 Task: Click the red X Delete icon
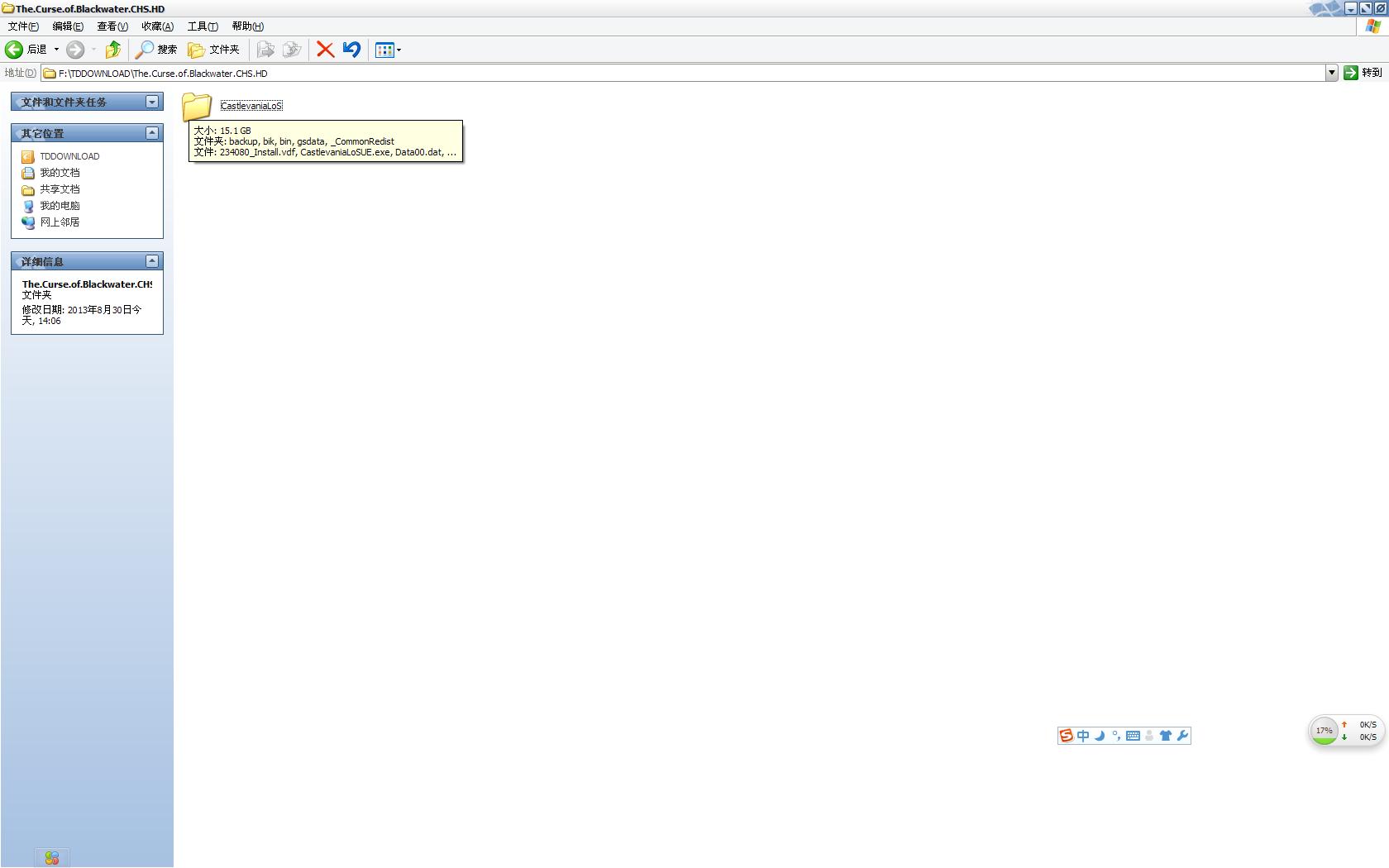tap(326, 50)
